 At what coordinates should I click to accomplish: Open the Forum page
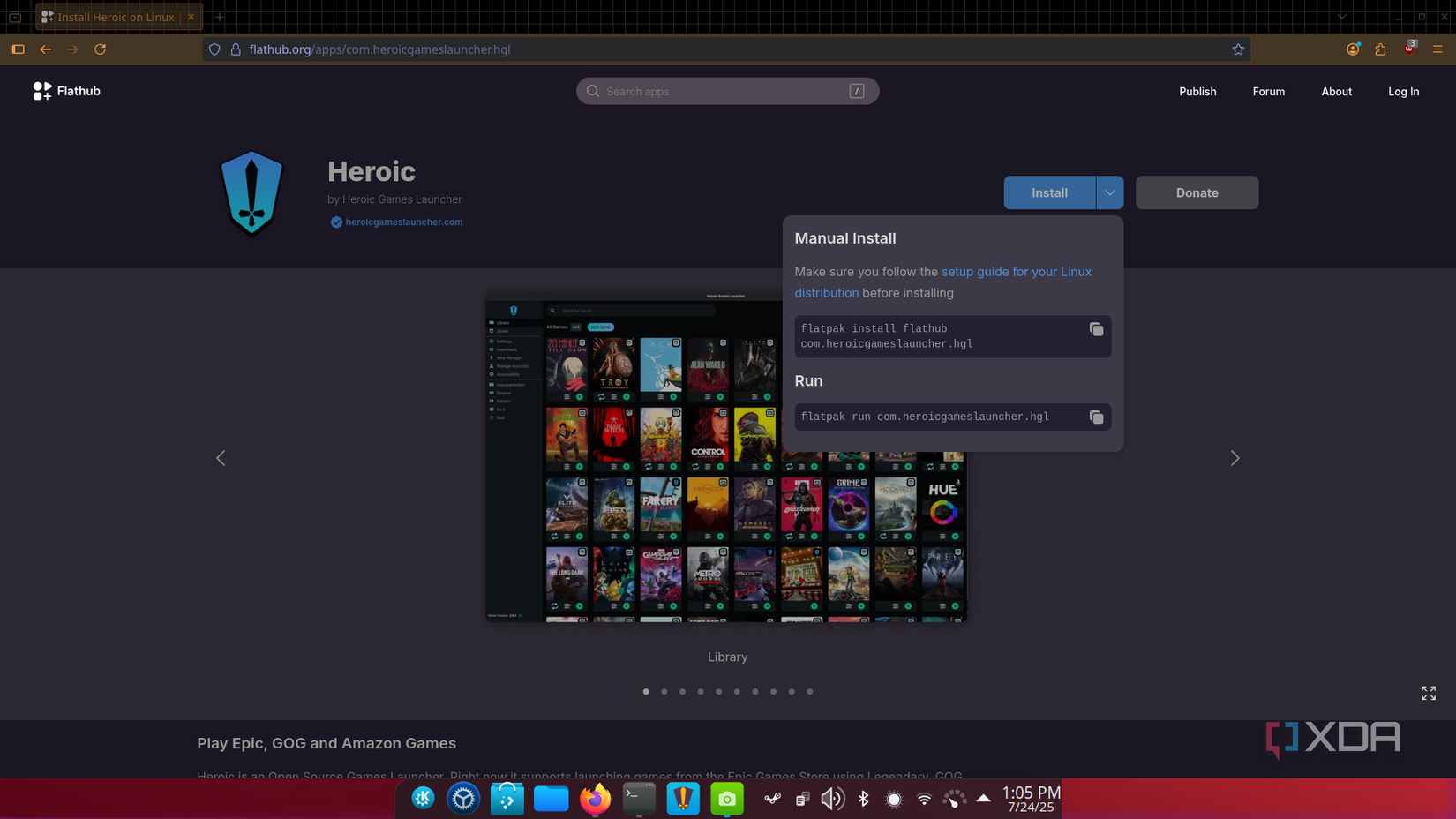click(x=1268, y=91)
